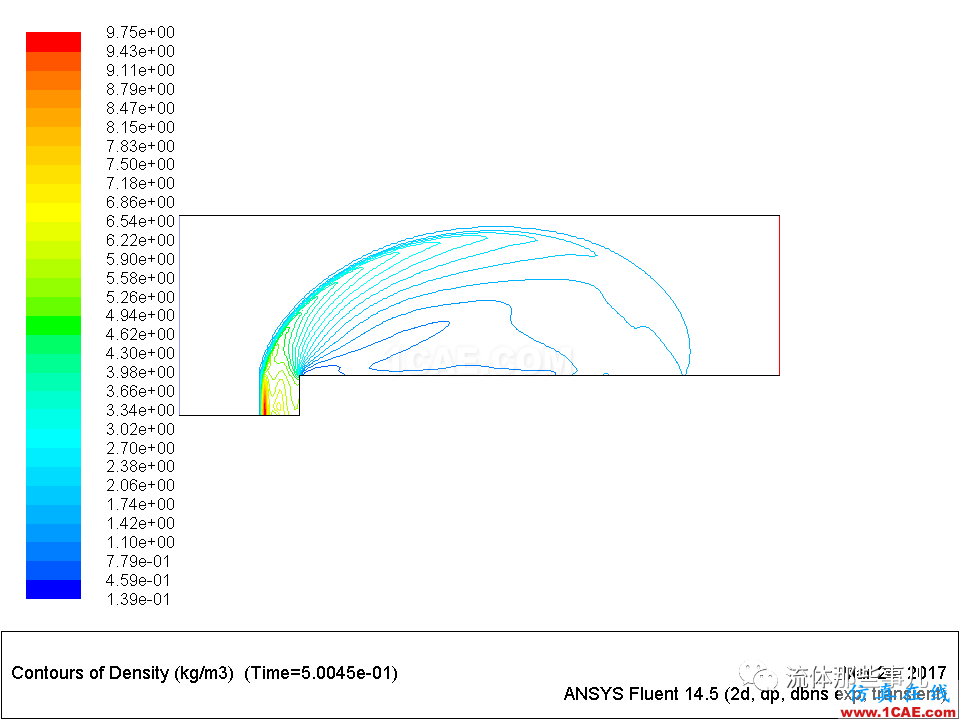The image size is (960, 720).
Task: Click the 2.70e+00 legend label
Action: [x=140, y=448]
